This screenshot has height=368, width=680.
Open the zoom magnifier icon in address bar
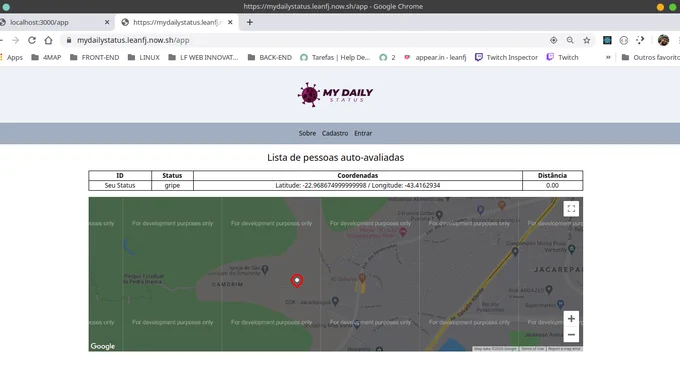[x=570, y=40]
